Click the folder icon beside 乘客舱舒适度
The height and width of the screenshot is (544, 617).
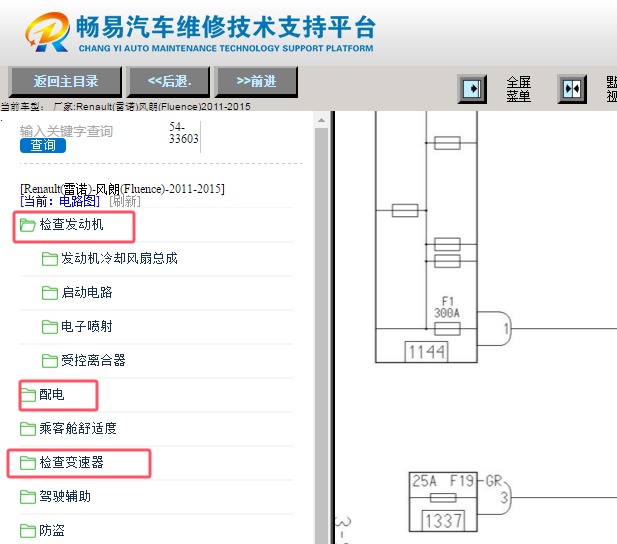[28, 429]
